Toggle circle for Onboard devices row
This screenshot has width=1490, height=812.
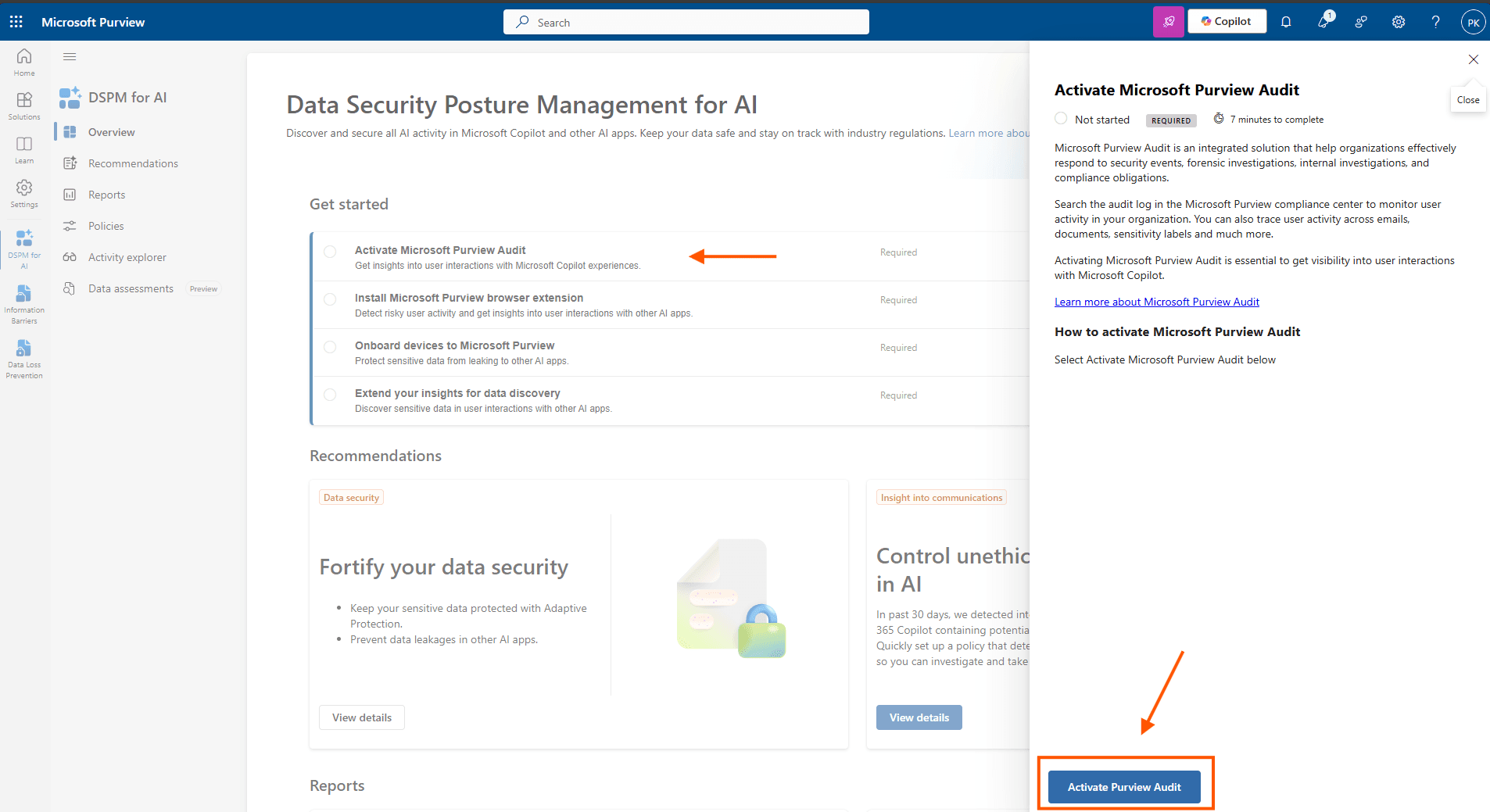(330, 347)
